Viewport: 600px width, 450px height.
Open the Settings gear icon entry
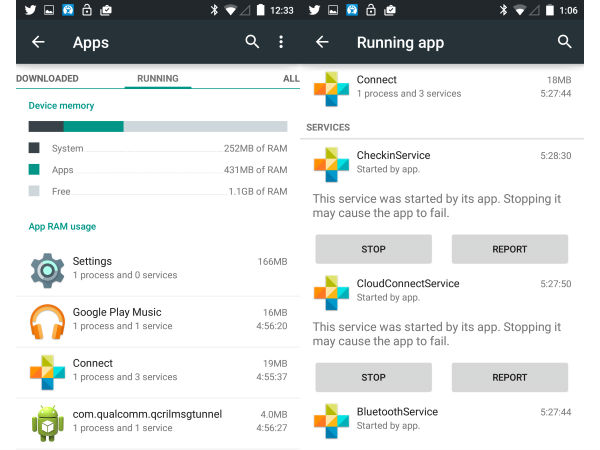tap(47, 269)
